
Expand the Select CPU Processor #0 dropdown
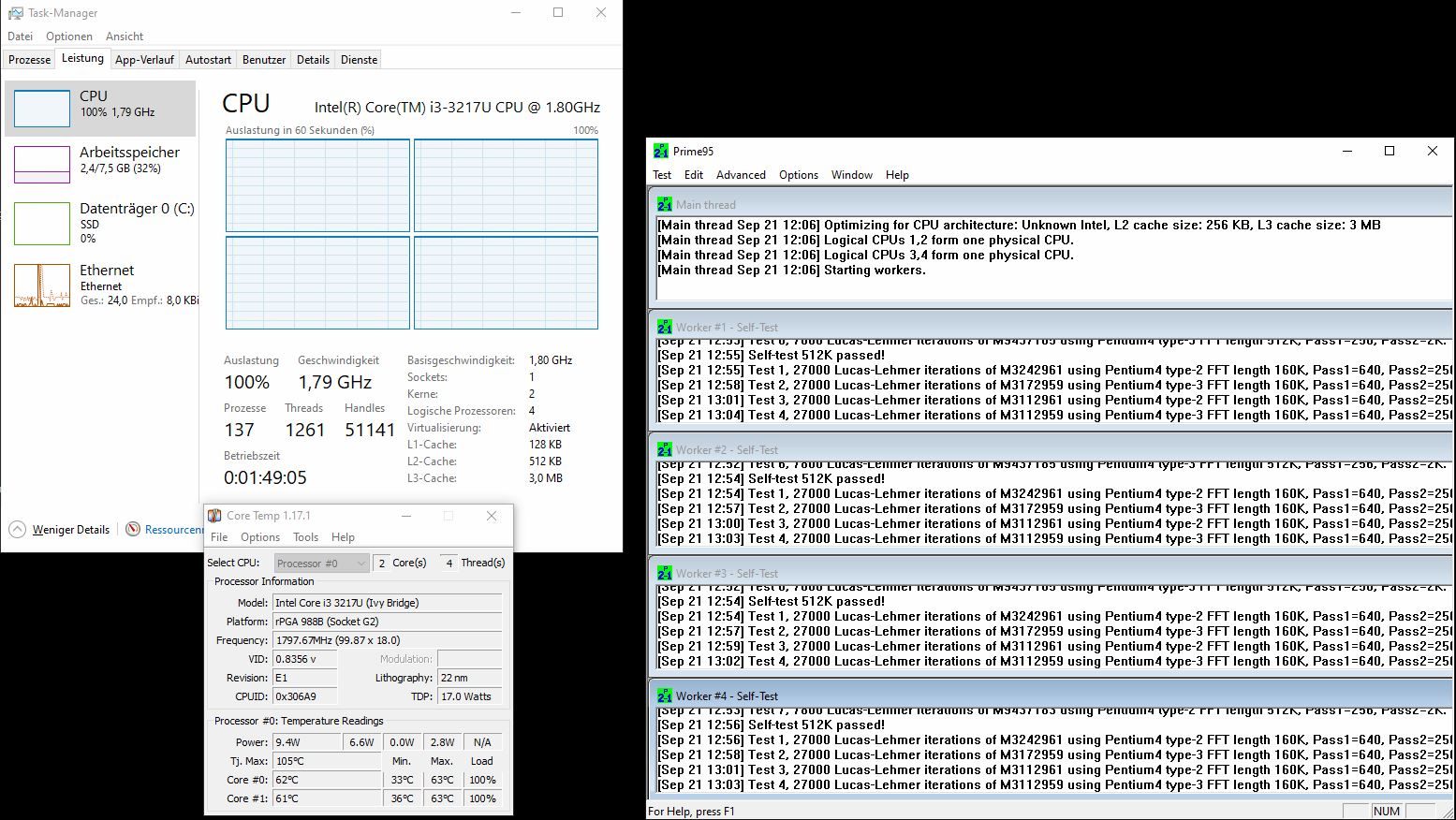[321, 563]
